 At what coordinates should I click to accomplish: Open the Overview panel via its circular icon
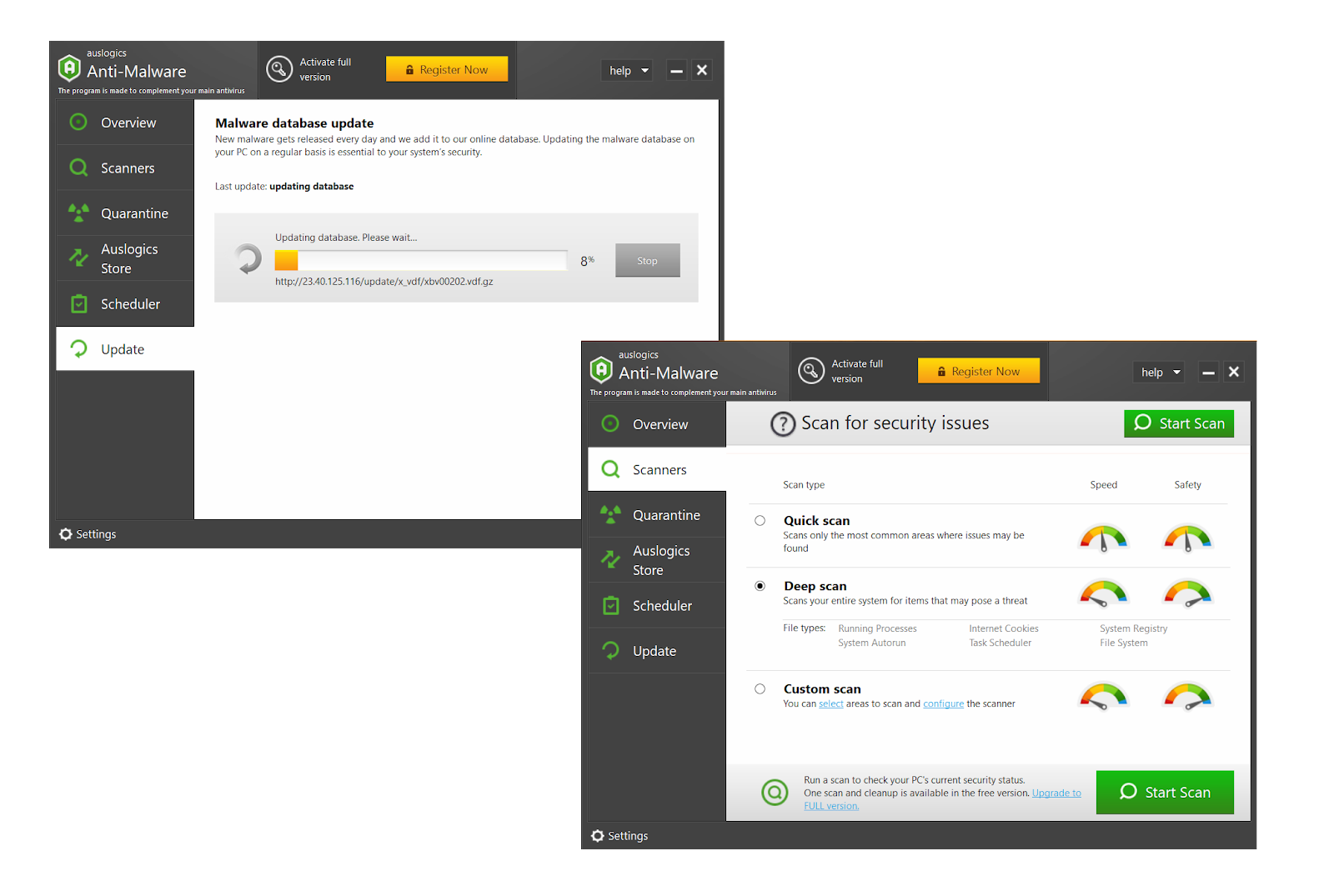click(x=610, y=424)
